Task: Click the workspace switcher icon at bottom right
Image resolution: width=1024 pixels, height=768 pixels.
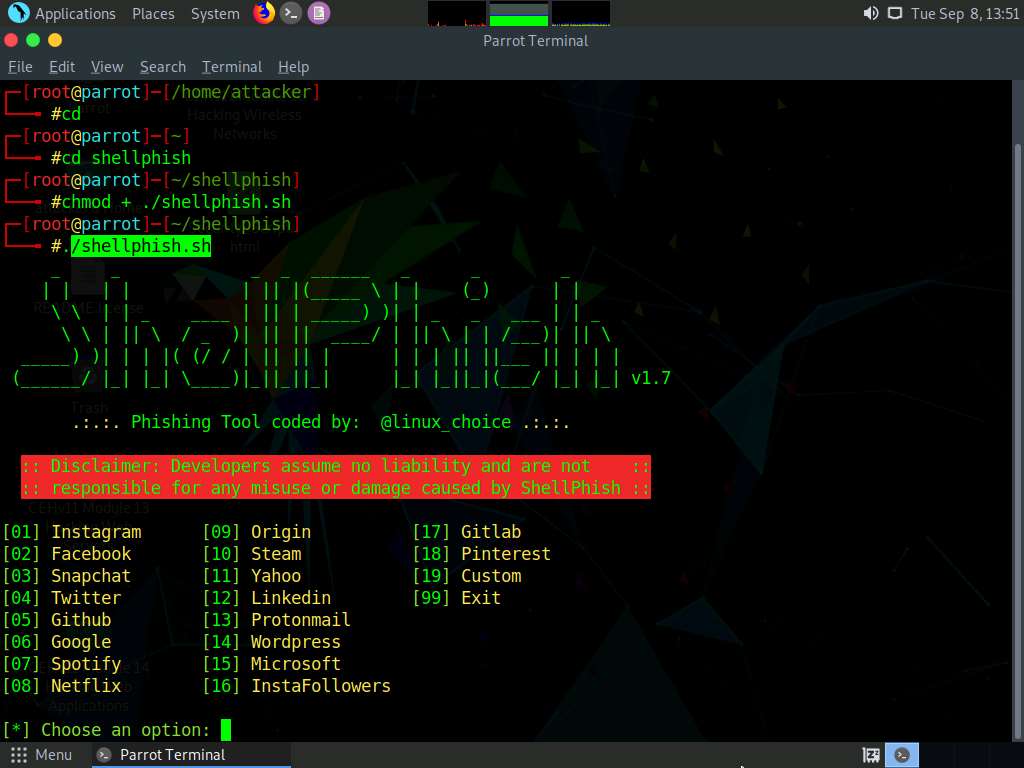Action: pos(871,756)
